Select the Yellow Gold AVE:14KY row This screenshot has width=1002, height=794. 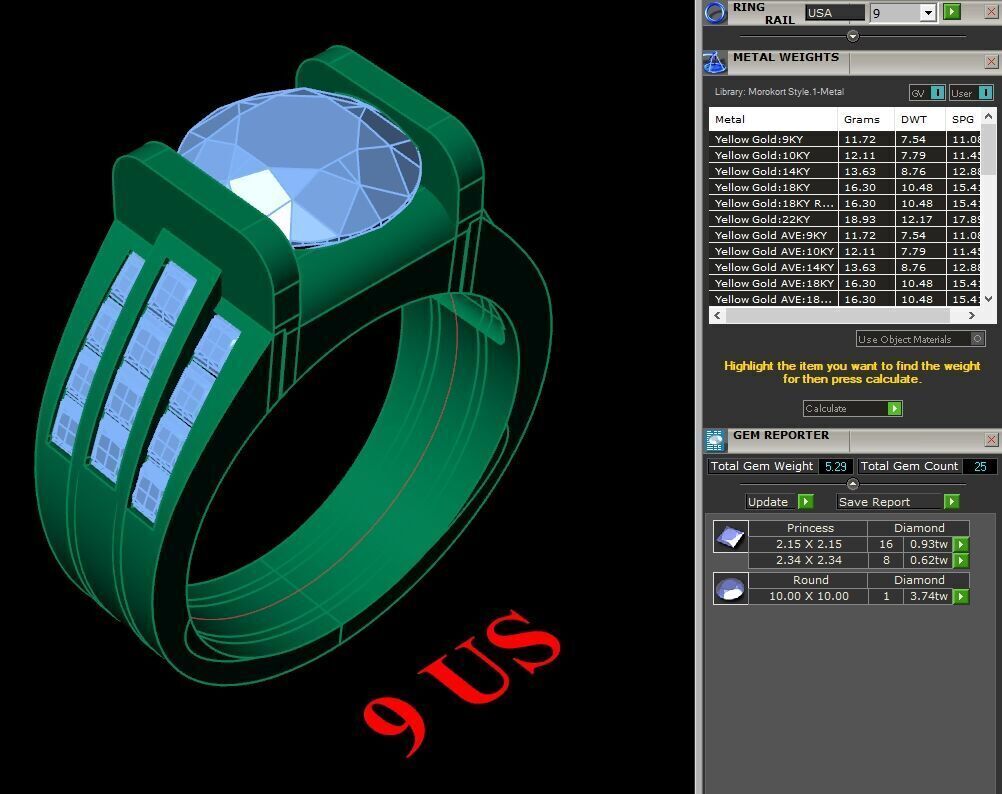click(x=845, y=267)
